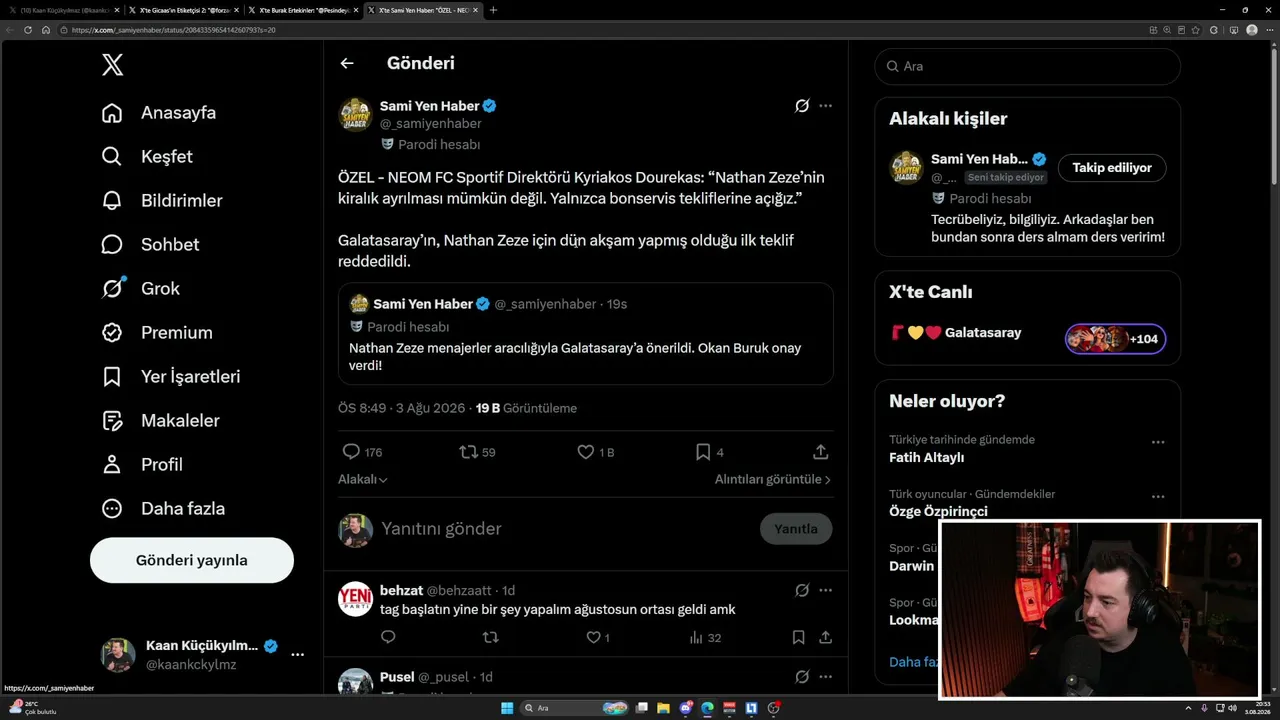This screenshot has width=1280, height=720.
Task: Open Grok from the sidebar
Action: pyautogui.click(x=141, y=289)
